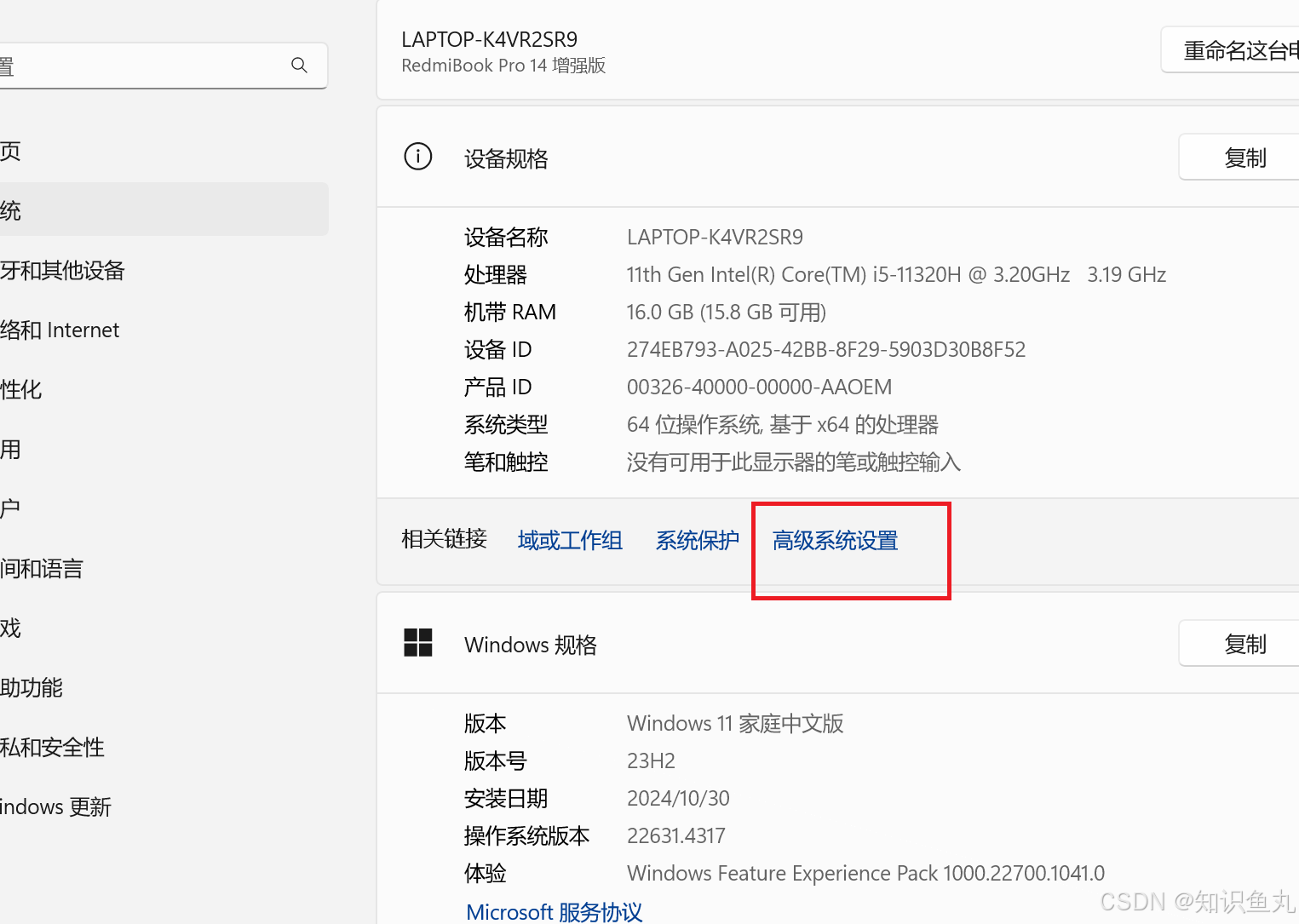The height and width of the screenshot is (924, 1299).
Task: Click the device specifications info icon
Action: pos(418,157)
